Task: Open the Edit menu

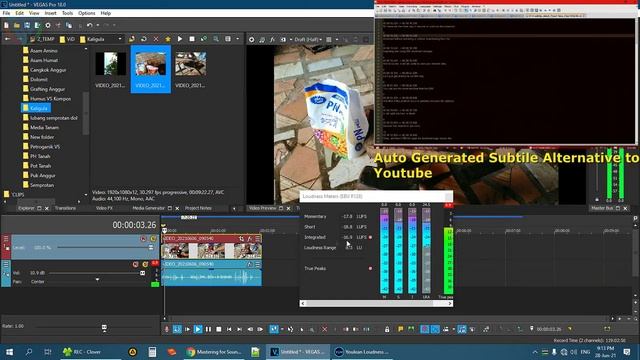Action: pyautogui.click(x=19, y=13)
